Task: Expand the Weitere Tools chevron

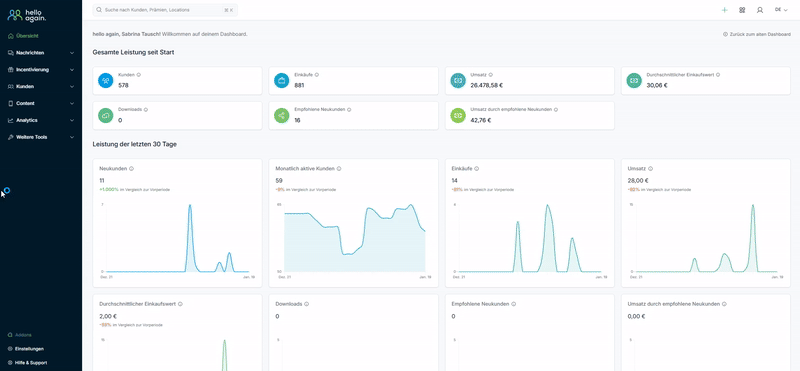Action: (72, 137)
